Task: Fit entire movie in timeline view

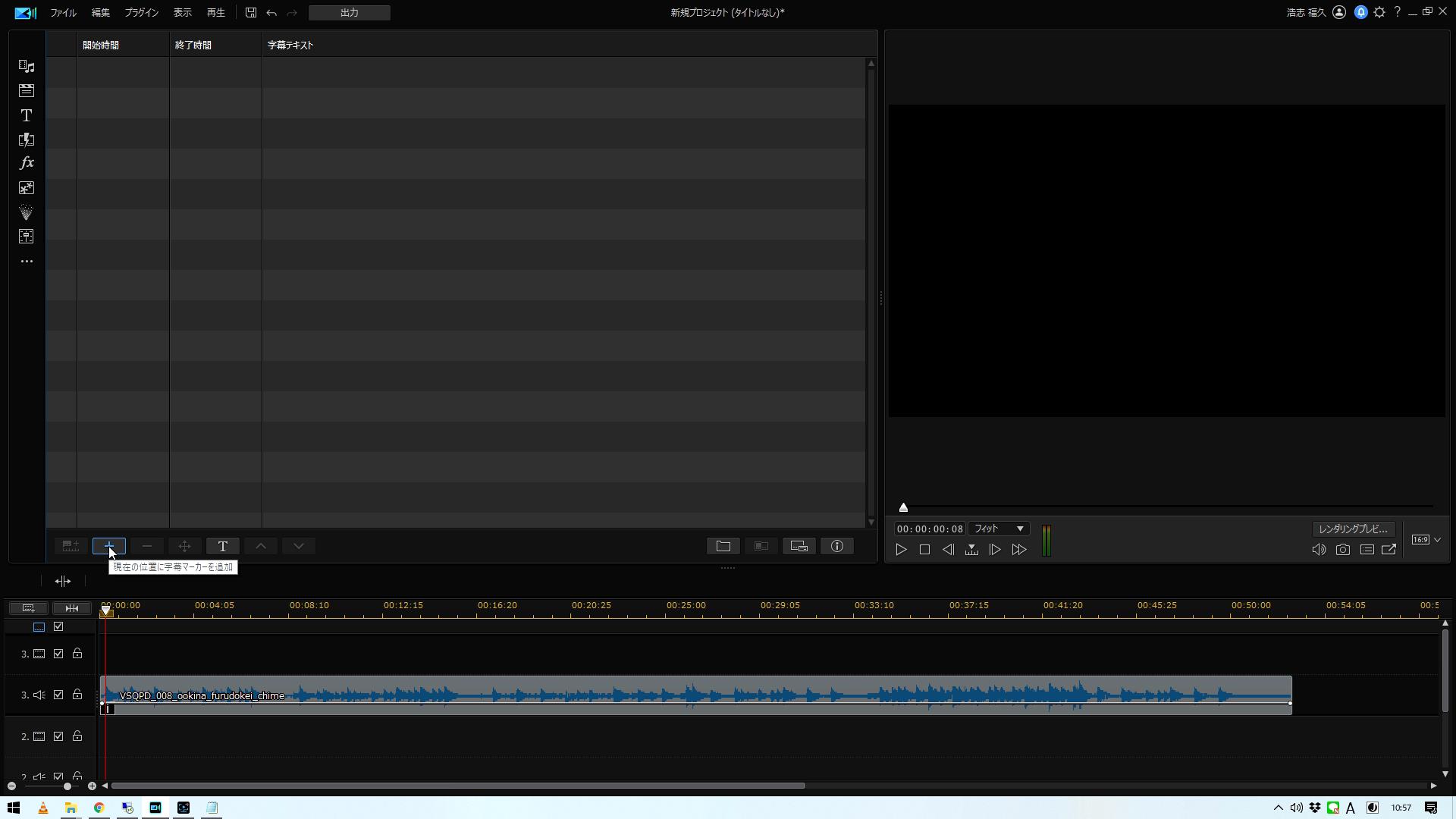Action: click(x=72, y=608)
